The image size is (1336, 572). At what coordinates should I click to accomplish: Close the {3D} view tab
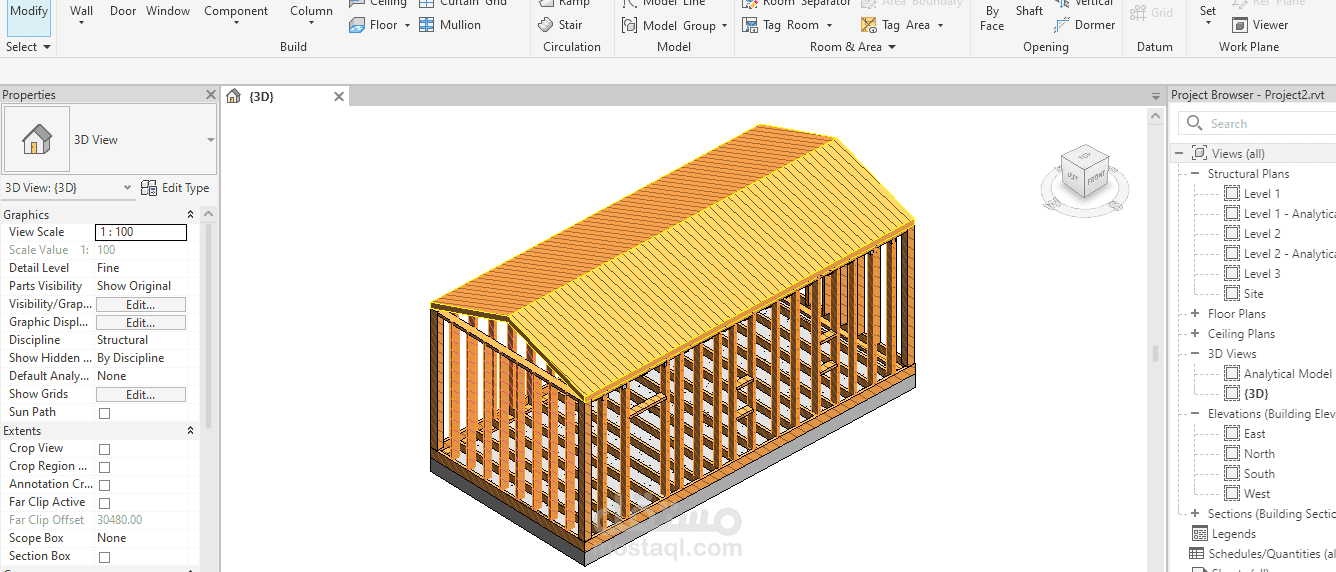click(339, 97)
